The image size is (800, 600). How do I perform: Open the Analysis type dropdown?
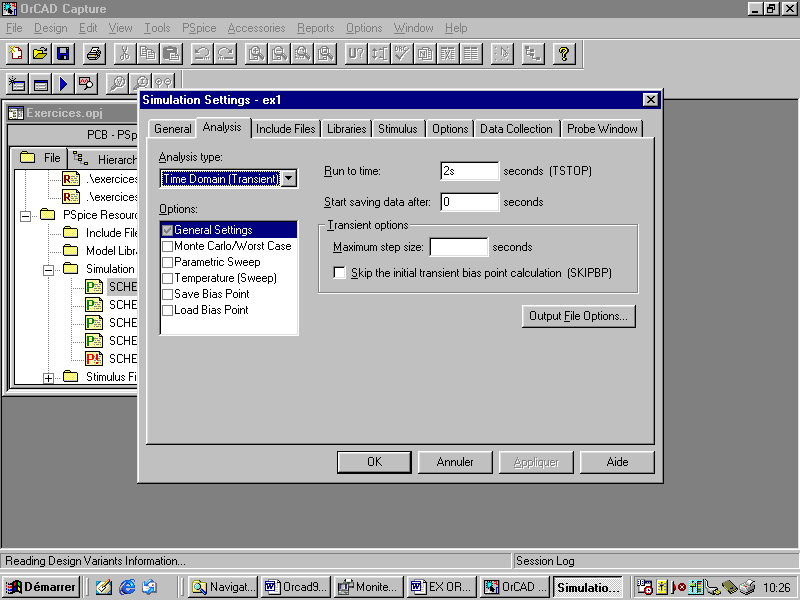[x=289, y=179]
